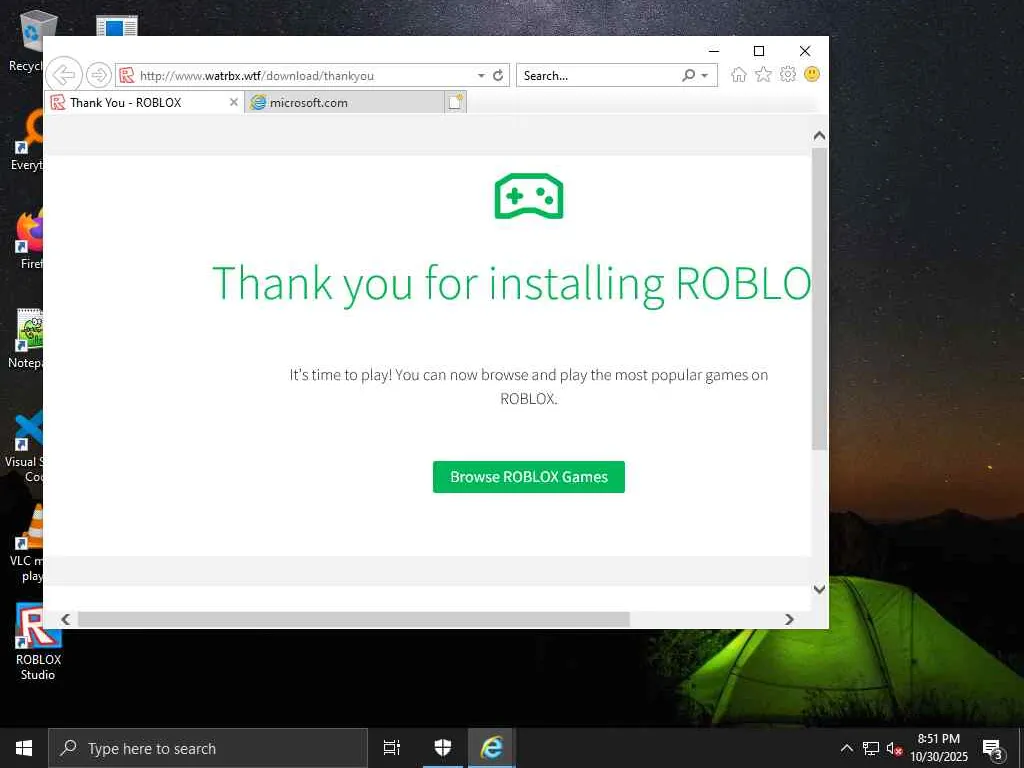Open the Firefox desktop shortcut
Screen dimensions: 1024x768
point(29,240)
